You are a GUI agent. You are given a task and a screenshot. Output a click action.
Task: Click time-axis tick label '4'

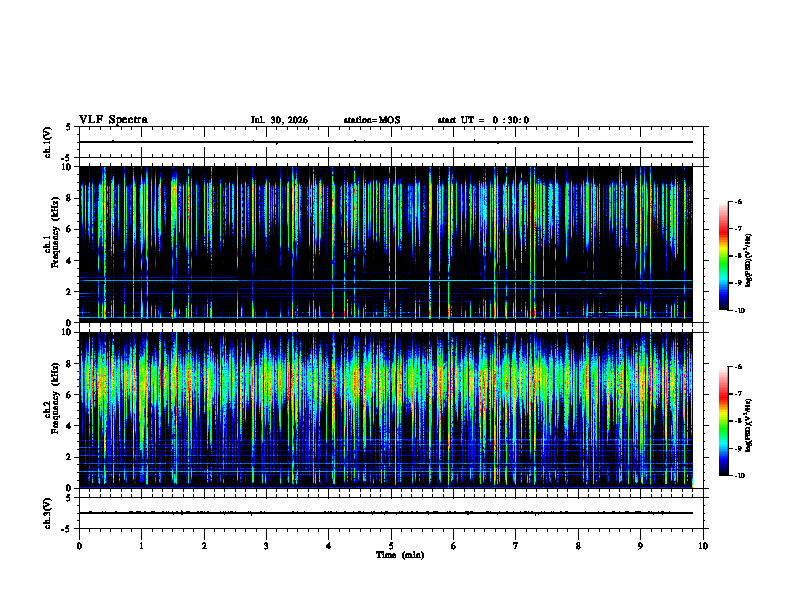pos(329,546)
